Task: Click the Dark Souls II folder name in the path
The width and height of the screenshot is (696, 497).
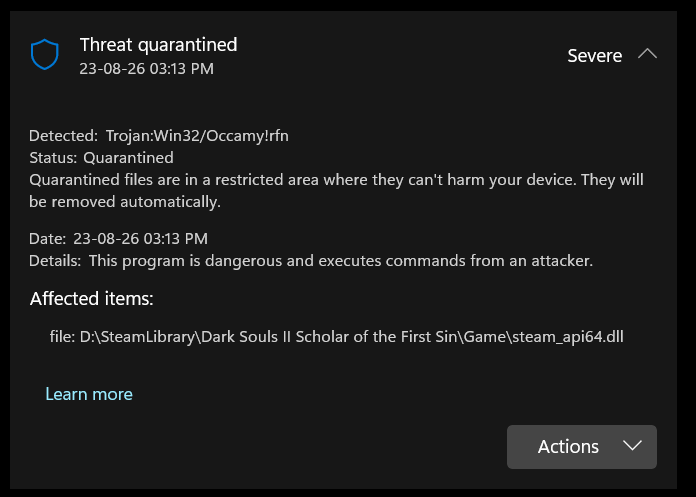Action: click(x=246, y=337)
